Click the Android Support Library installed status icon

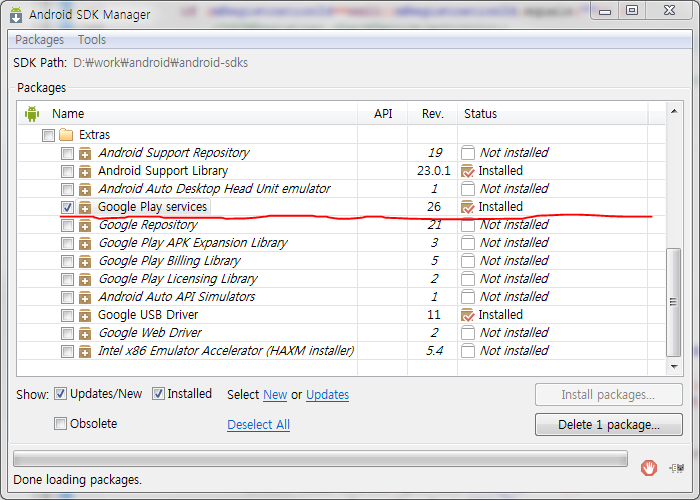click(x=467, y=171)
